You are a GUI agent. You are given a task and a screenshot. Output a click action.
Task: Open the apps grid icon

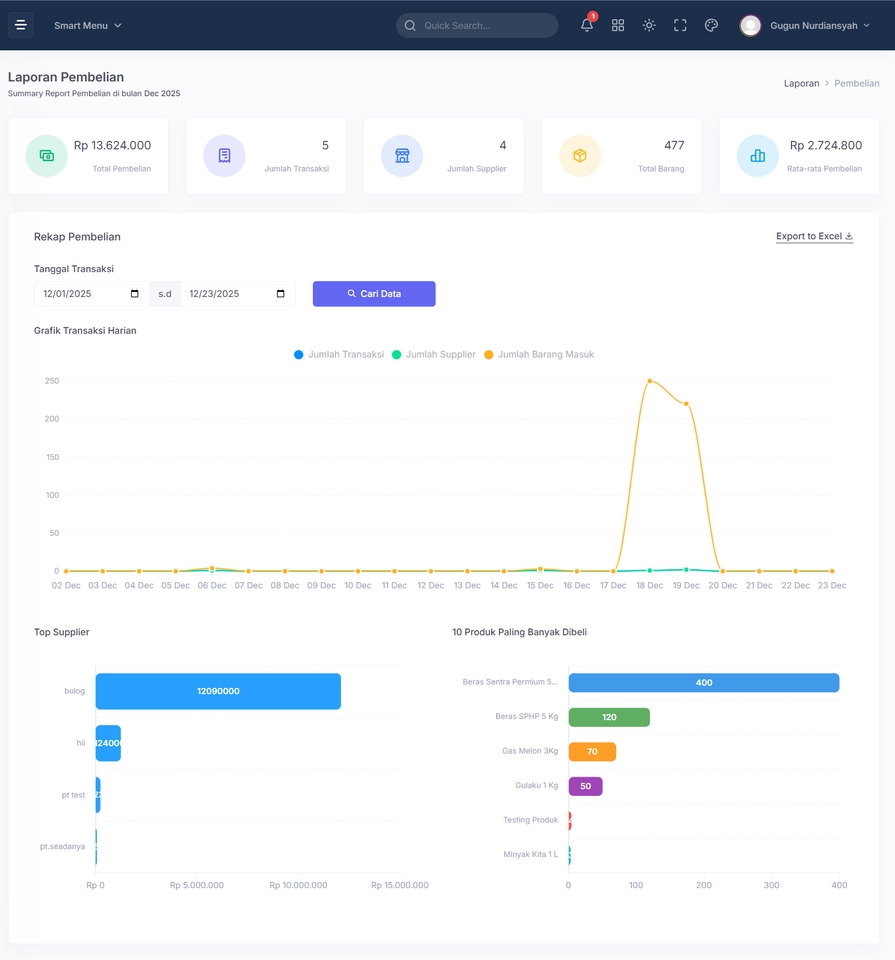click(618, 25)
